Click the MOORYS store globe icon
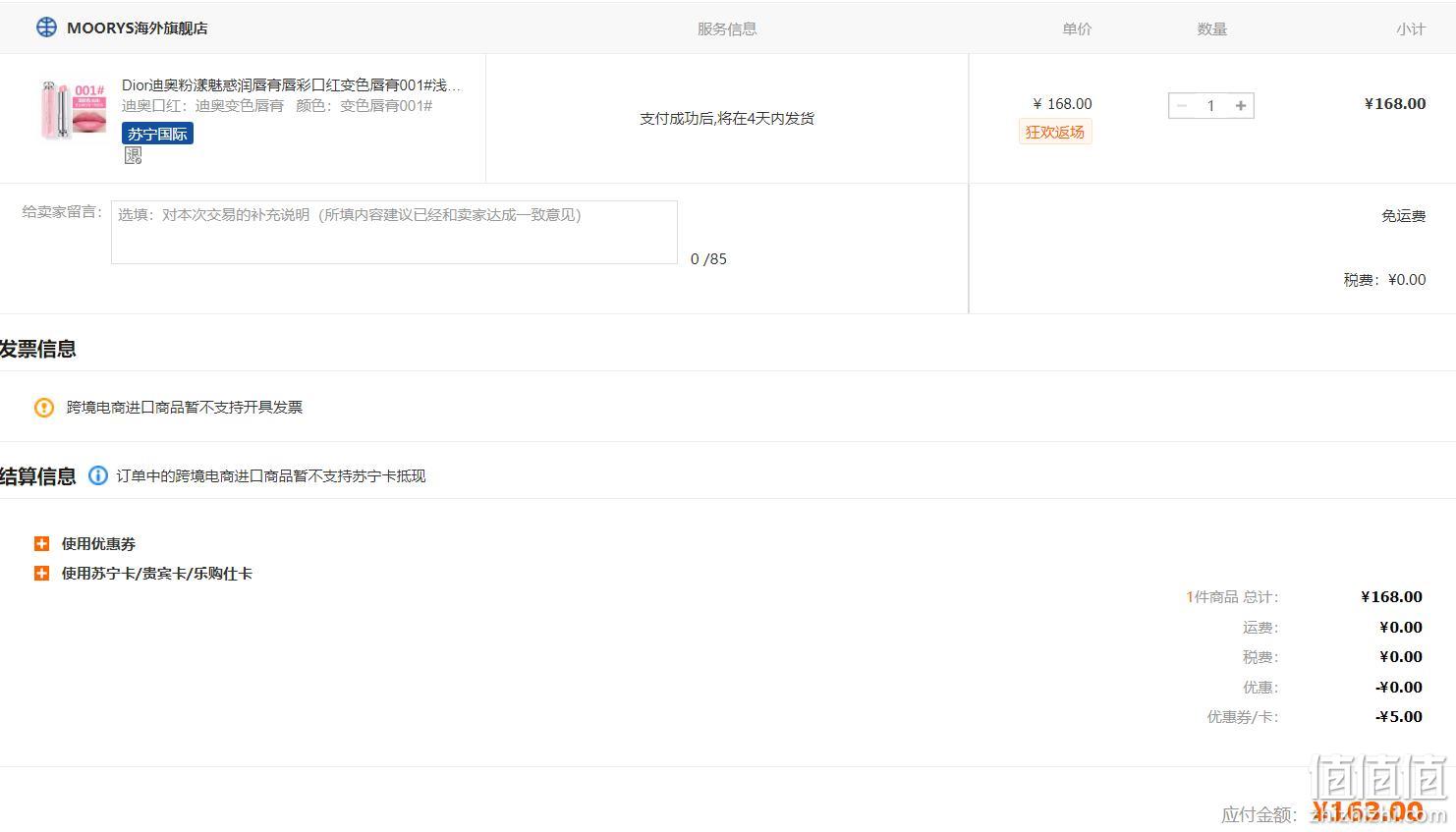 [x=46, y=28]
